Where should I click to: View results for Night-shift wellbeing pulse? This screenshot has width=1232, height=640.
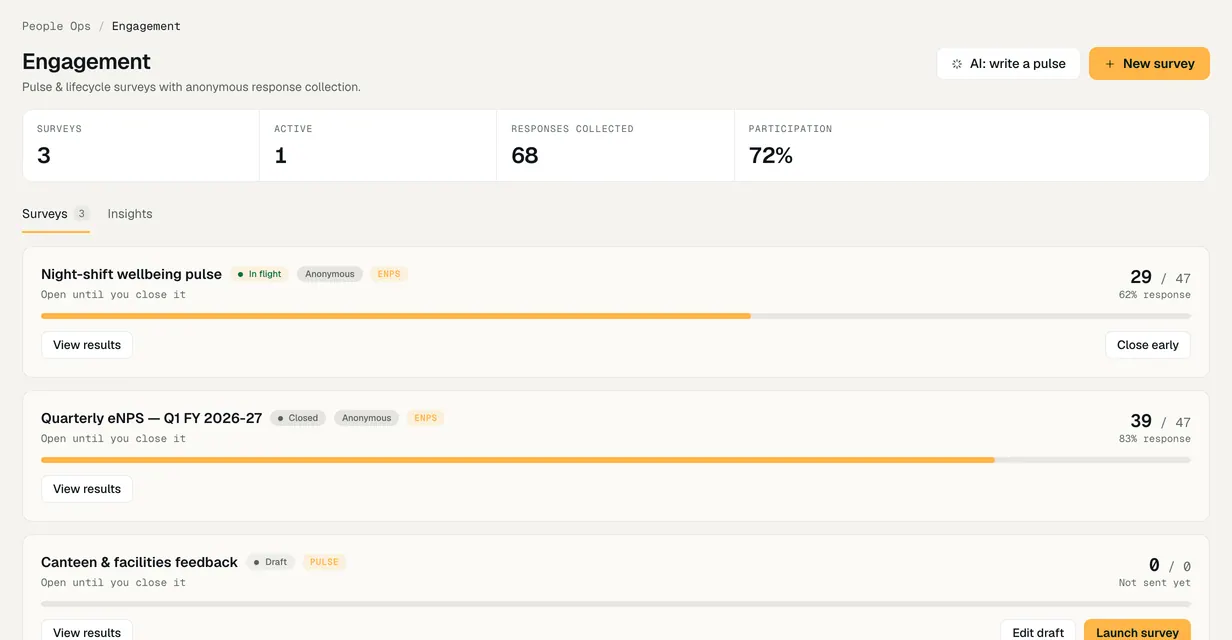coord(87,345)
